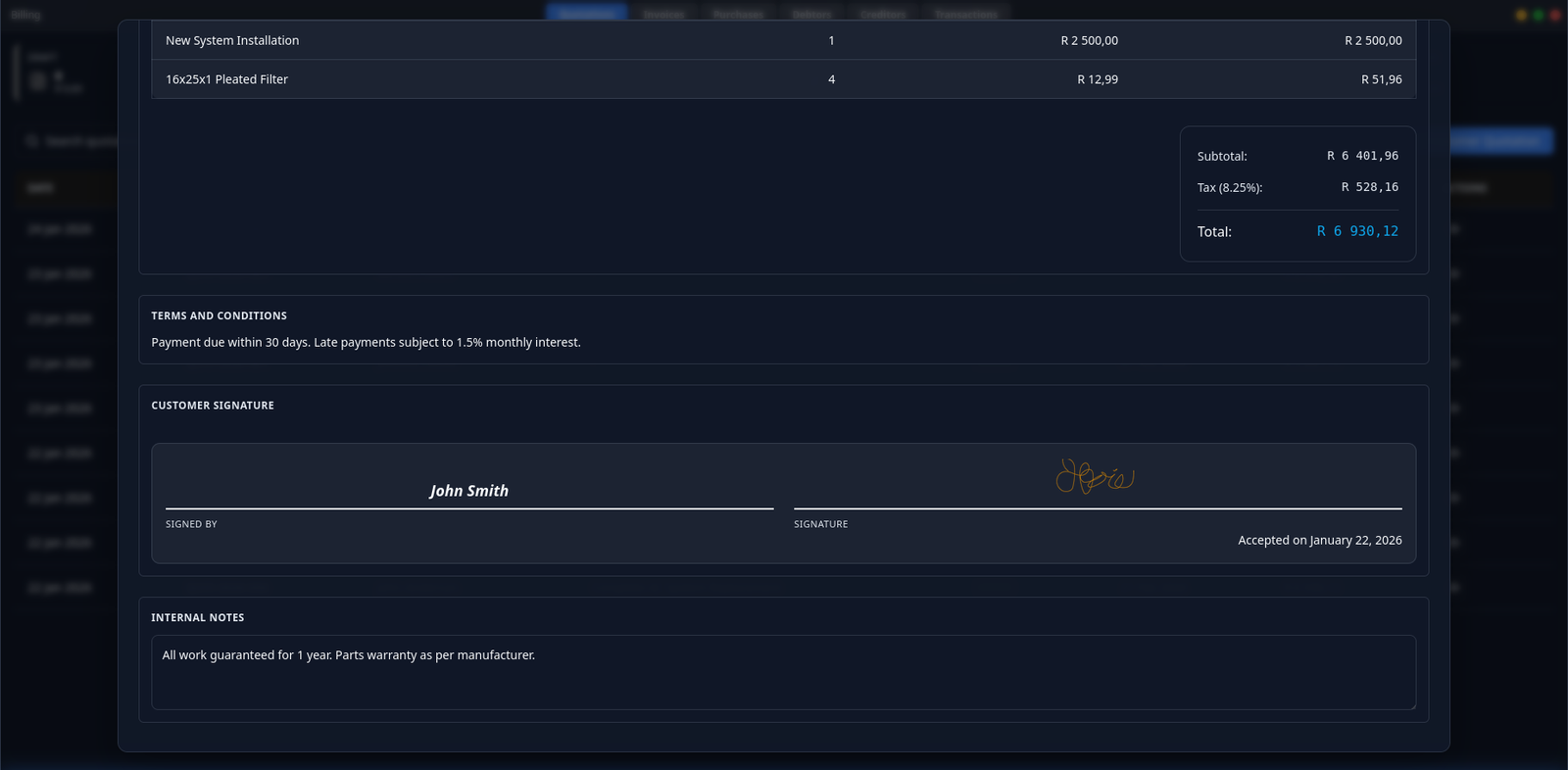The image size is (1568, 770).
Task: Click the line total R 51,96
Action: tap(1381, 79)
